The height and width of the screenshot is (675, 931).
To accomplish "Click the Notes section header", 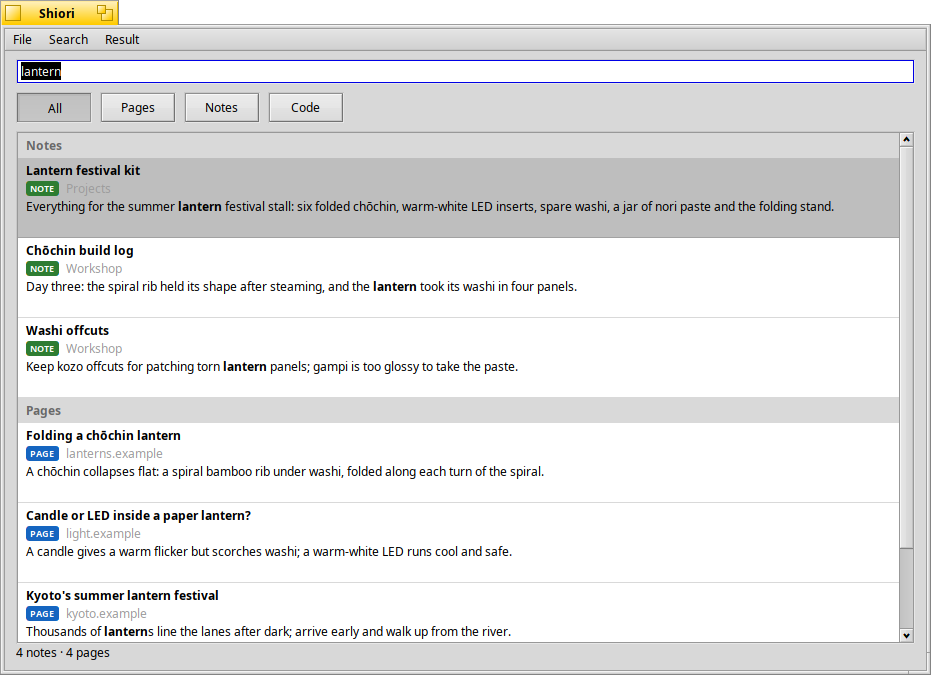I will click(458, 145).
